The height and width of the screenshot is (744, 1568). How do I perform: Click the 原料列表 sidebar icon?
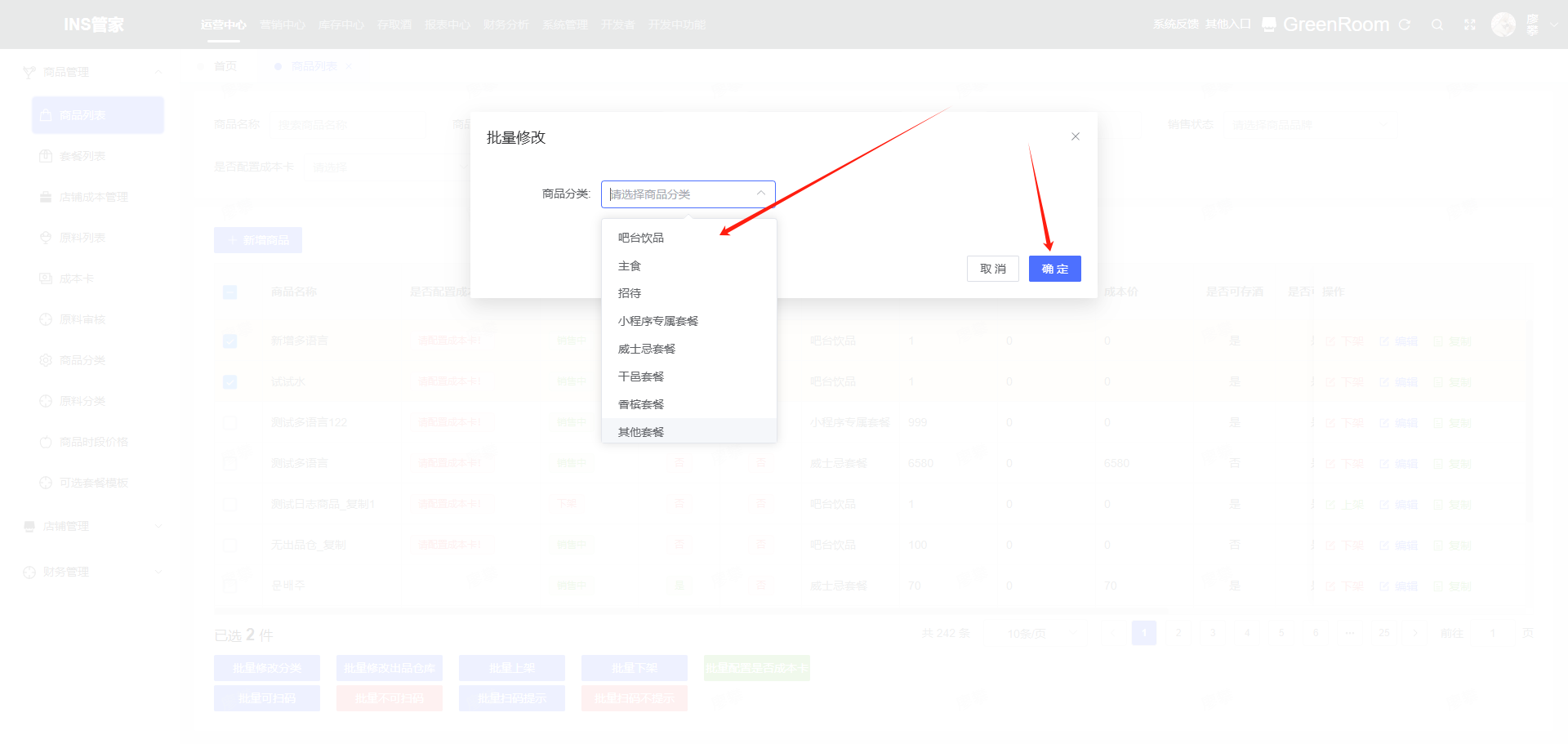point(46,238)
